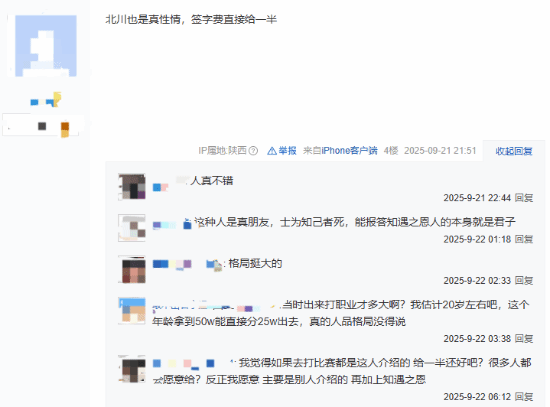Open avatar of the '我觉得如果去打比赛' commenter
The width and height of the screenshot is (550, 407).
[132, 369]
